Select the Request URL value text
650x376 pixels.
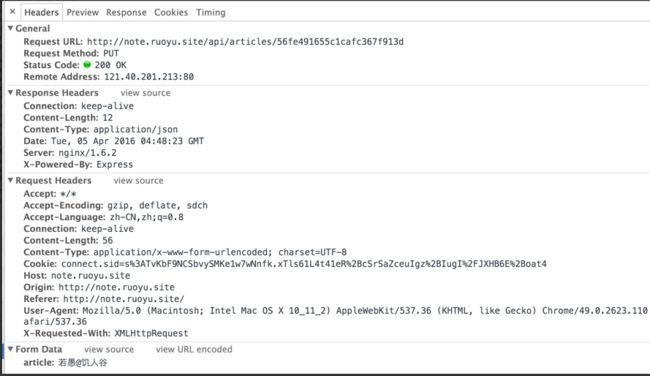pyautogui.click(x=245, y=42)
